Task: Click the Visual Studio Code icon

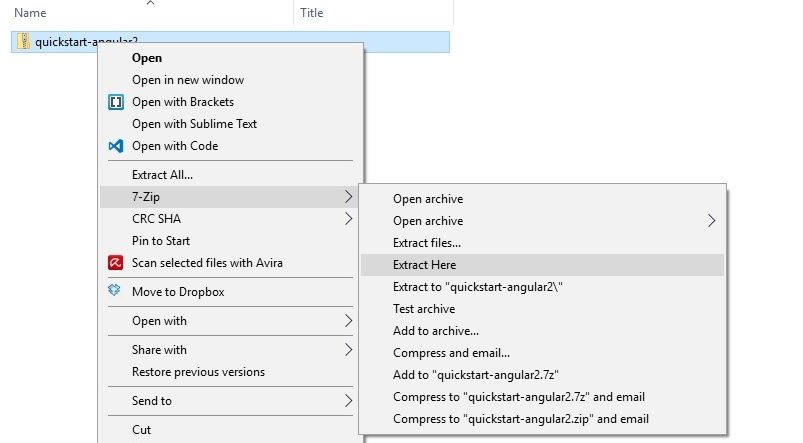Action: (x=115, y=146)
